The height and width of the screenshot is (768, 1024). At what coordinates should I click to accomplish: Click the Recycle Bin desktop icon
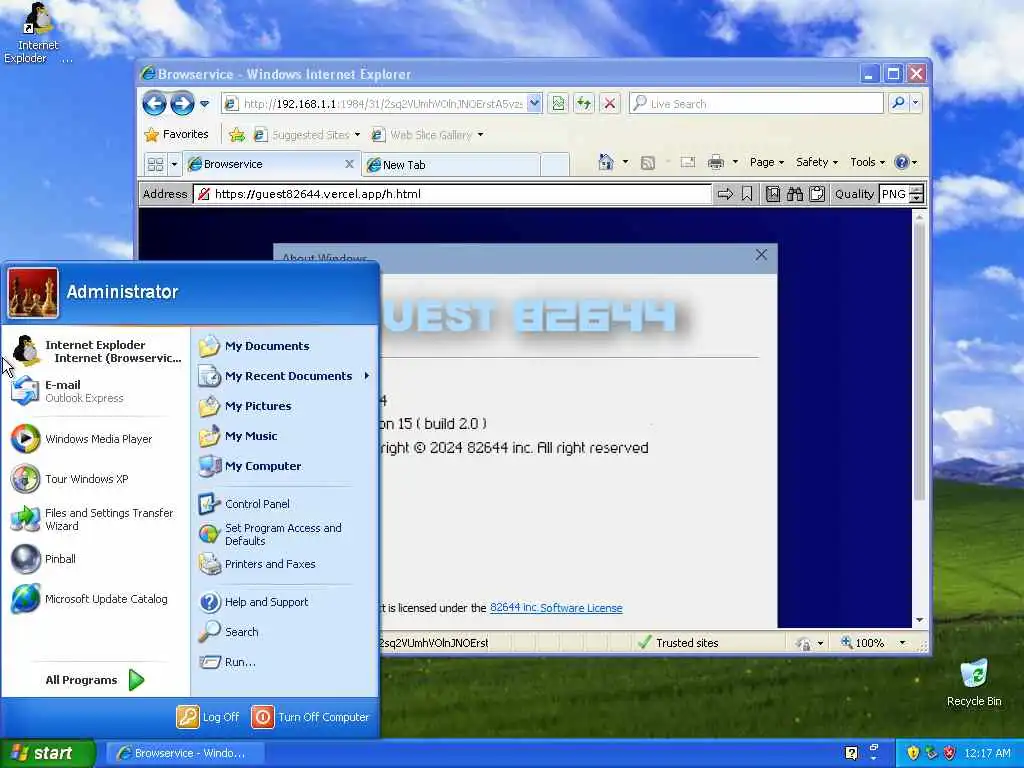click(974, 683)
